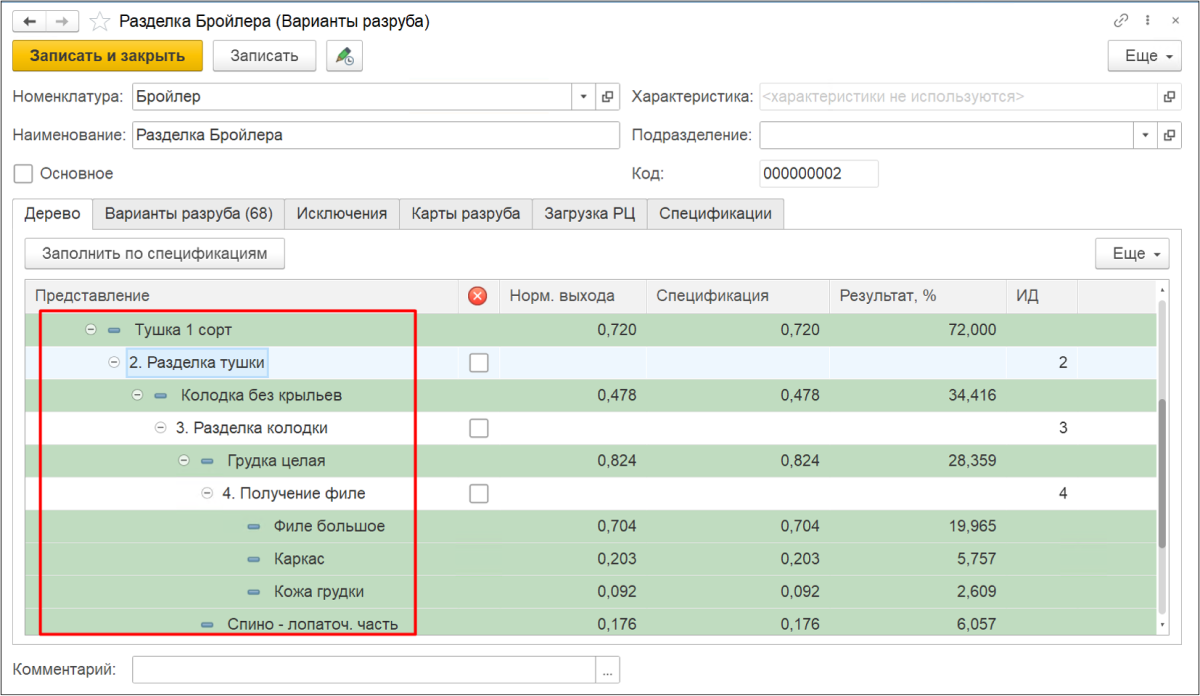
Task: Open the Карты разруба tab
Action: tap(465, 214)
